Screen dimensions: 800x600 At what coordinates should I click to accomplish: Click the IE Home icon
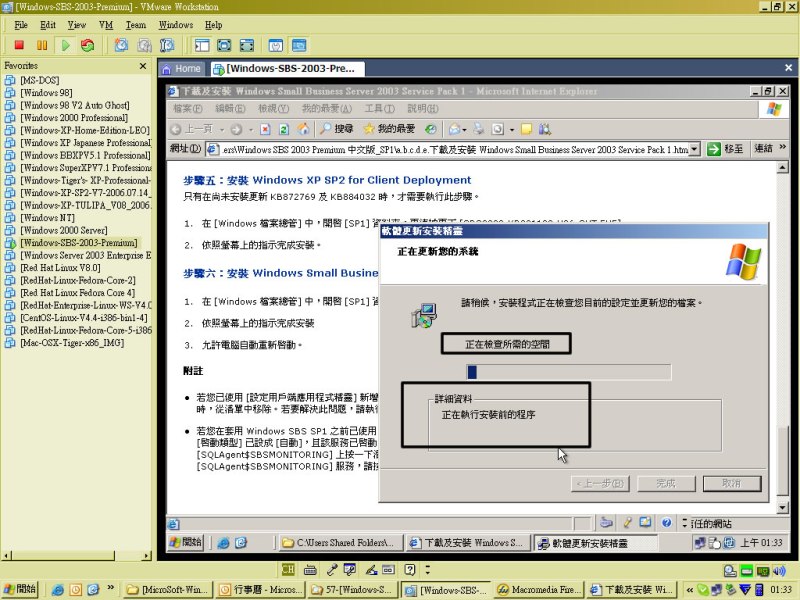[303, 130]
